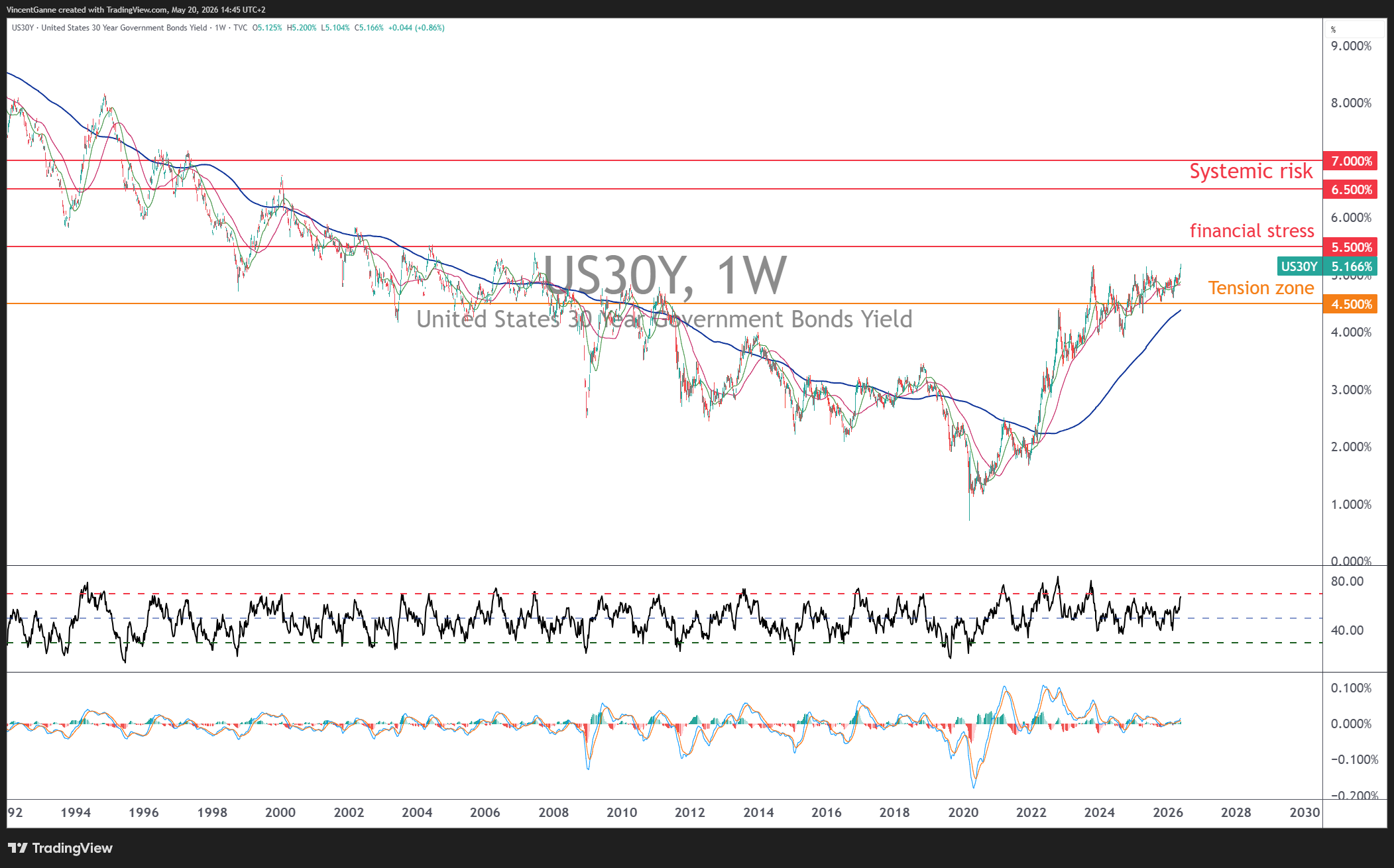Select the red 7.000% price label
The image size is (1394, 868).
pyautogui.click(x=1350, y=161)
